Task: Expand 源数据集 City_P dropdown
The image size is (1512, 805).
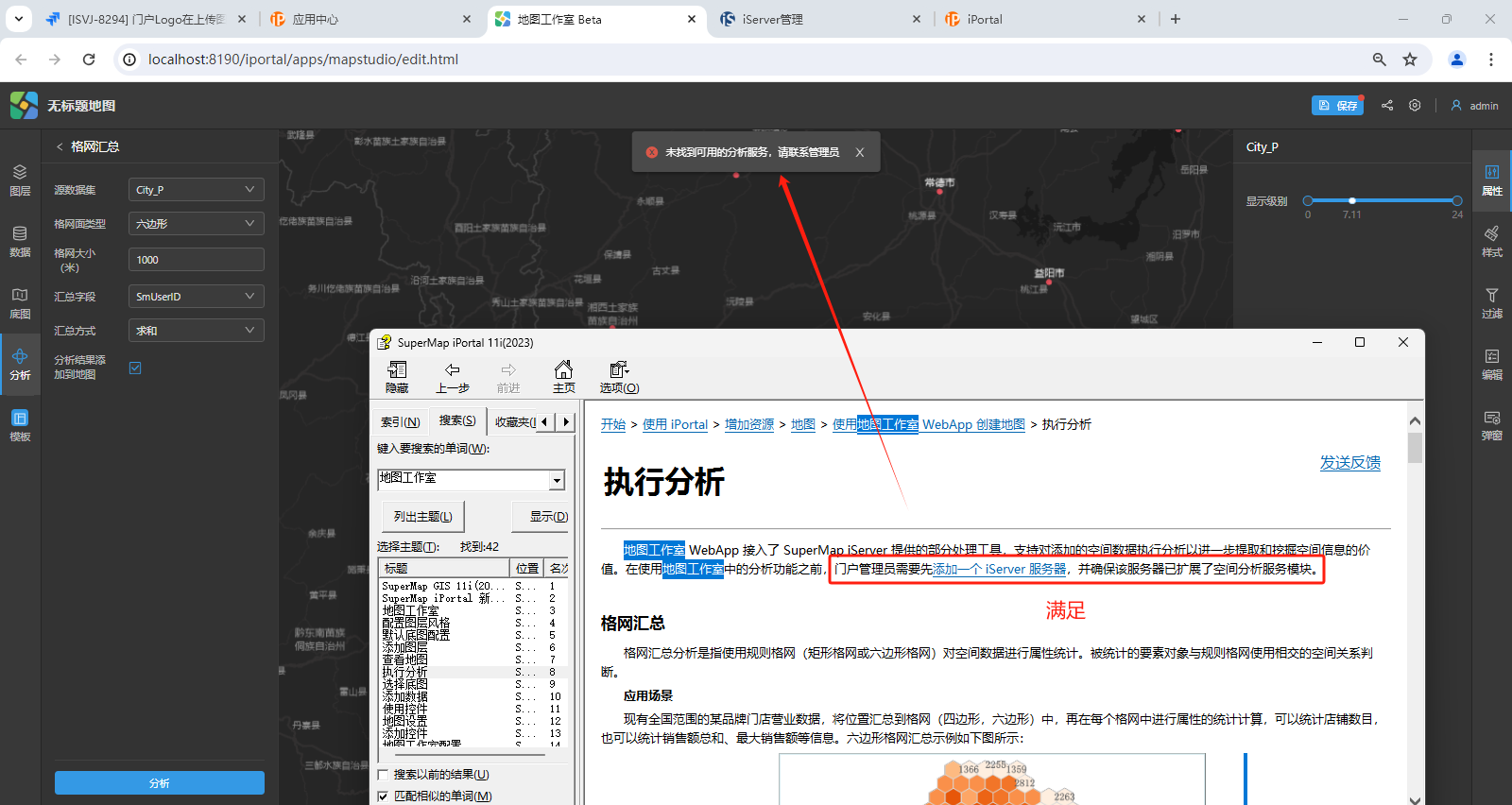Action: pos(197,190)
